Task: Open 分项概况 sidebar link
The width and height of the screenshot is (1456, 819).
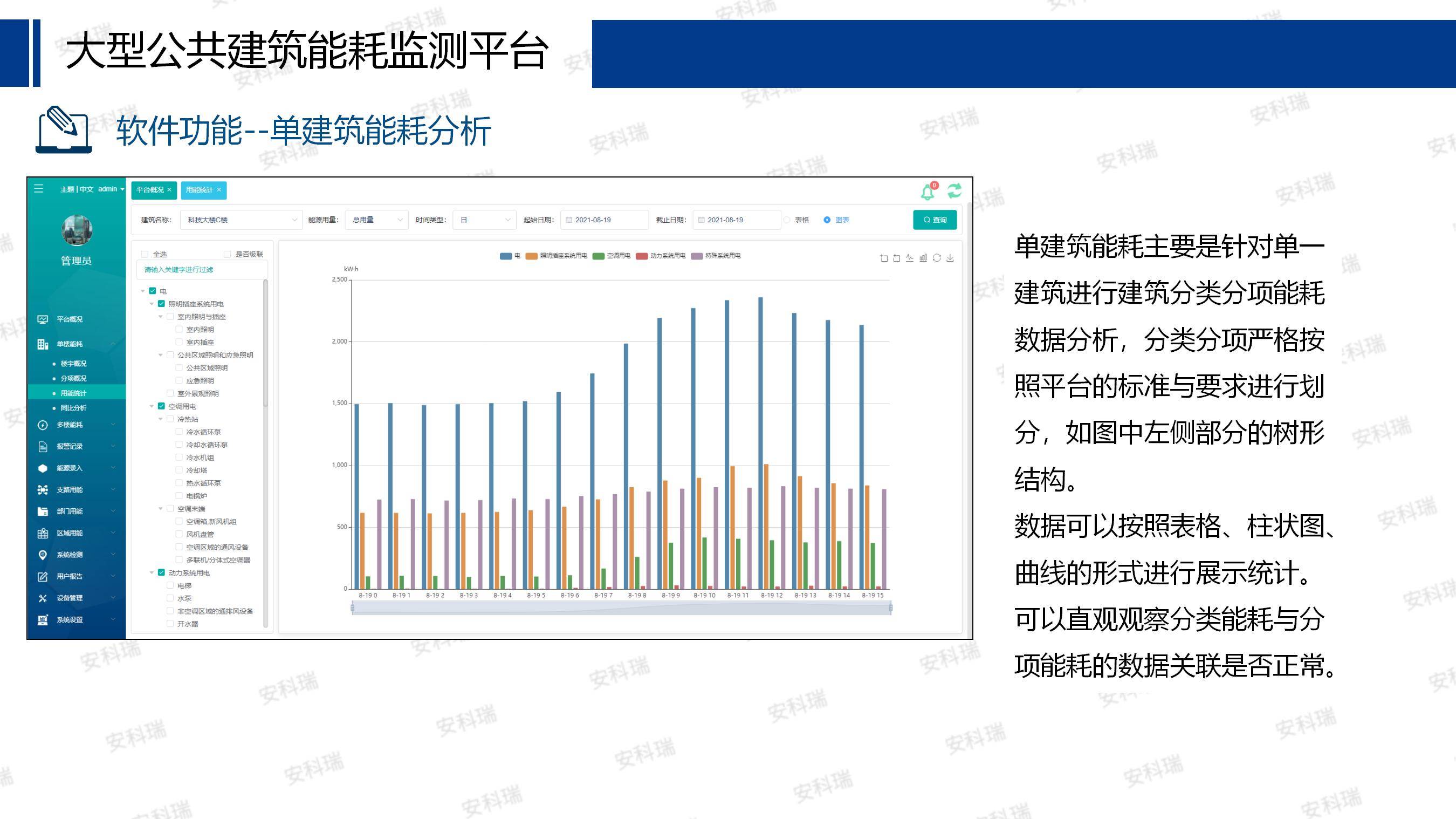Action: (73, 378)
